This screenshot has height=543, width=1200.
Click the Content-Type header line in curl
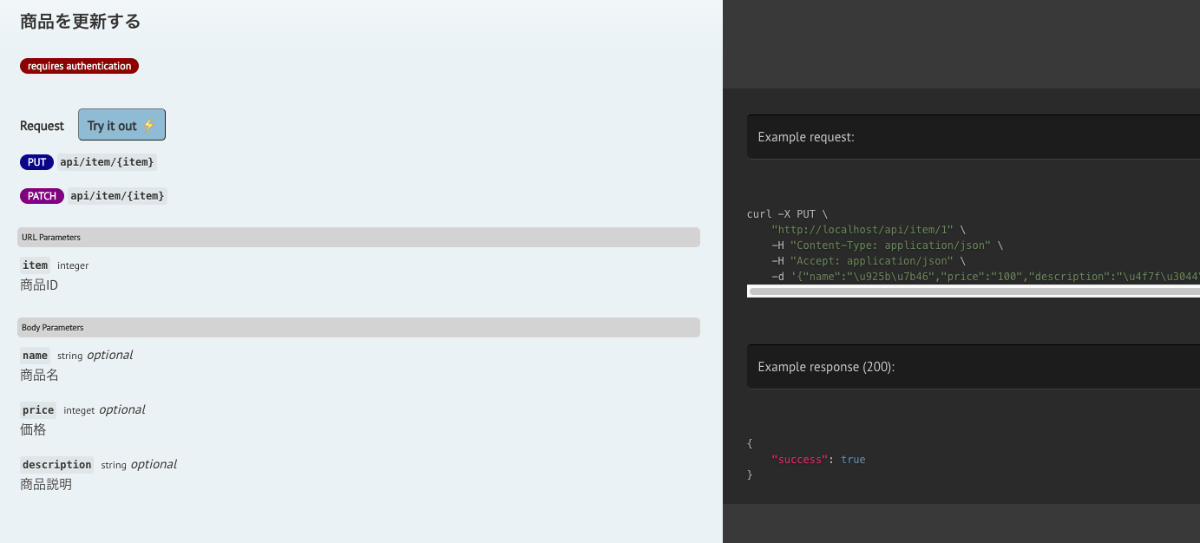click(887, 245)
